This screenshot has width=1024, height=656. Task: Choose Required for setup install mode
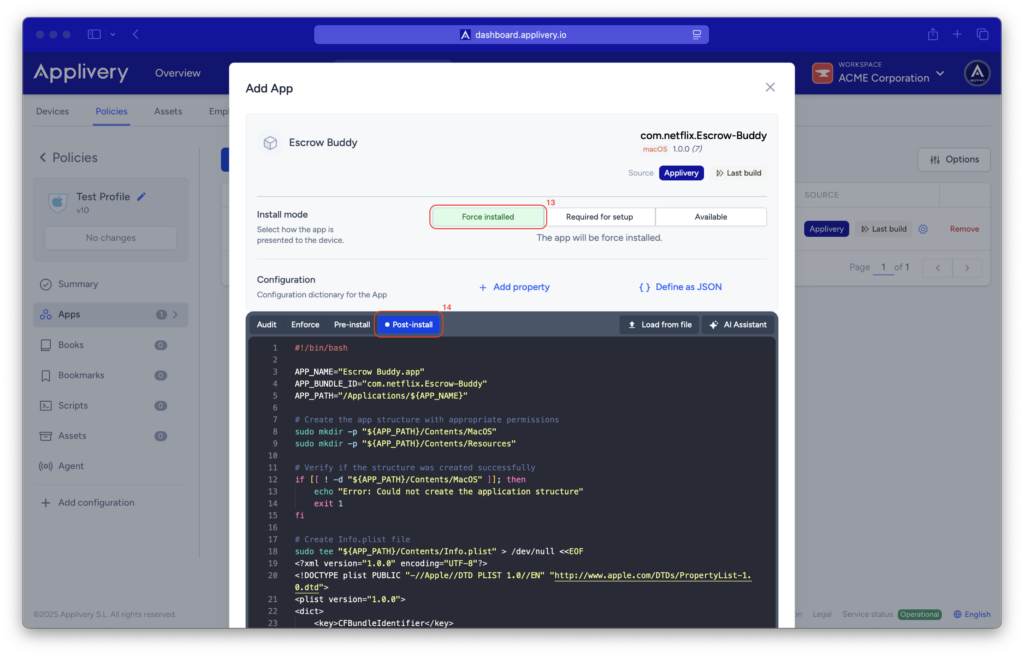point(600,217)
